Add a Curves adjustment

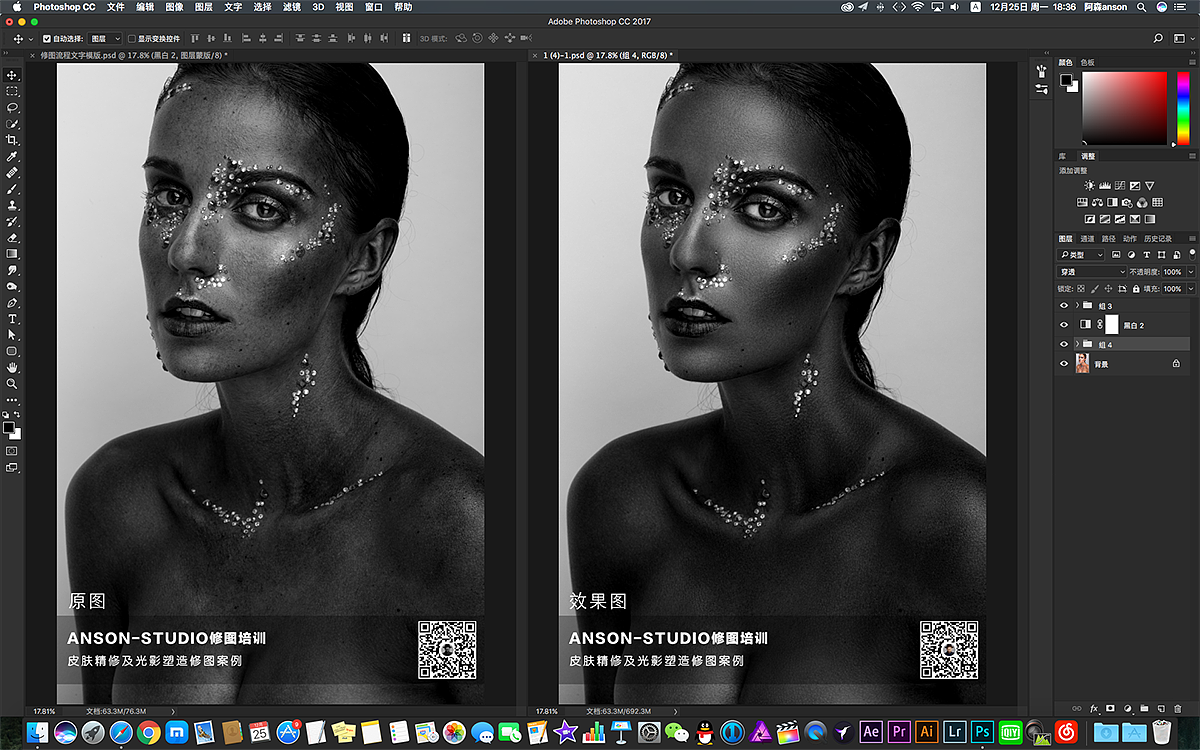point(1120,185)
